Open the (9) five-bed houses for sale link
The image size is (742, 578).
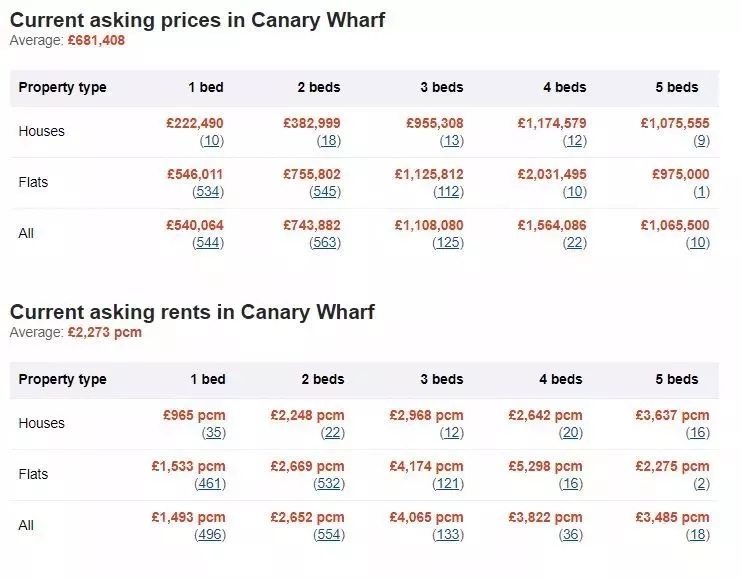click(x=701, y=141)
